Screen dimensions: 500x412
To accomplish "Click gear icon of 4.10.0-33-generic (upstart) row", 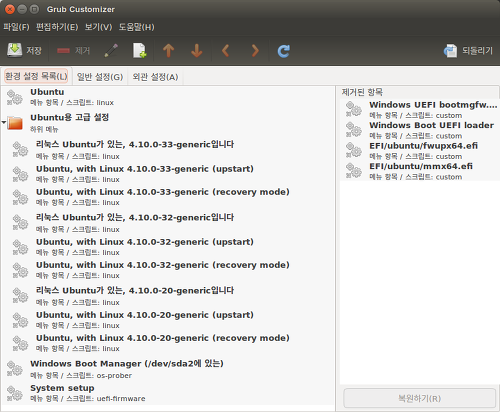I will pos(20,174).
